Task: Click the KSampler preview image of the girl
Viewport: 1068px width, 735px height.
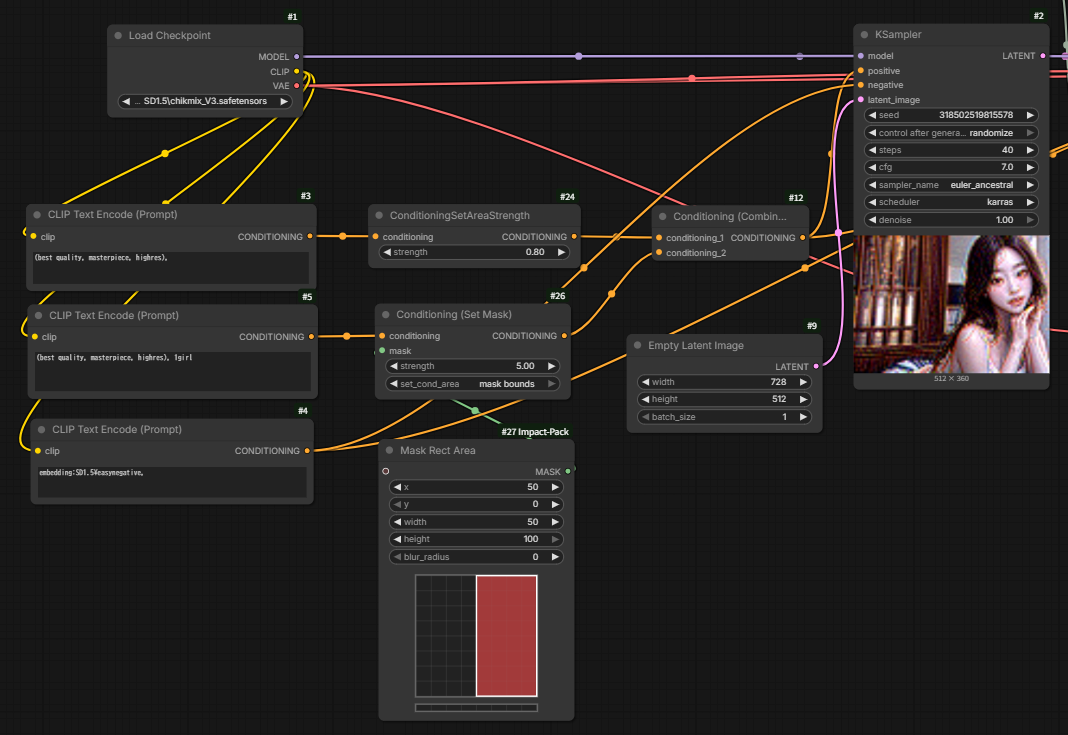Action: [x=952, y=304]
